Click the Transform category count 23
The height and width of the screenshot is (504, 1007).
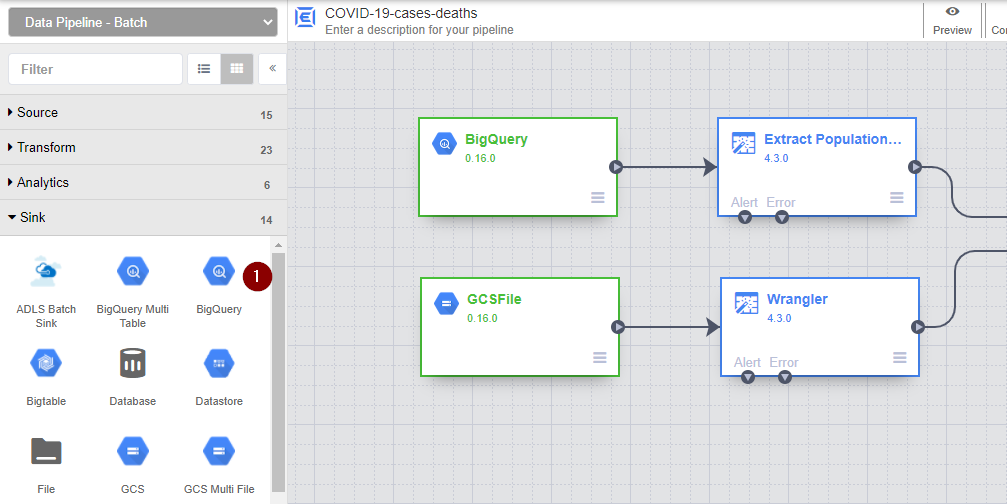click(x=267, y=150)
